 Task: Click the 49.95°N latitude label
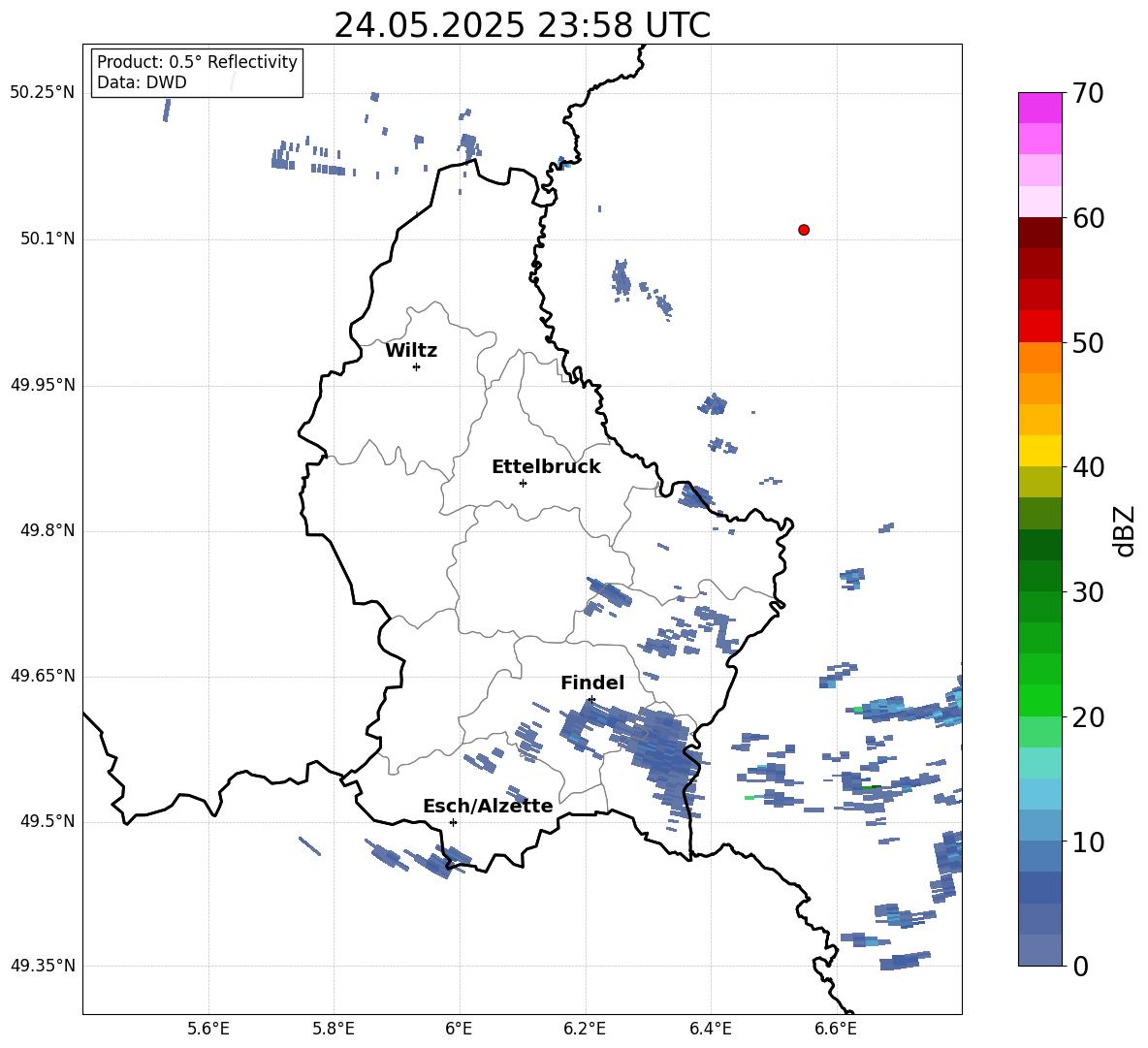coord(43,385)
